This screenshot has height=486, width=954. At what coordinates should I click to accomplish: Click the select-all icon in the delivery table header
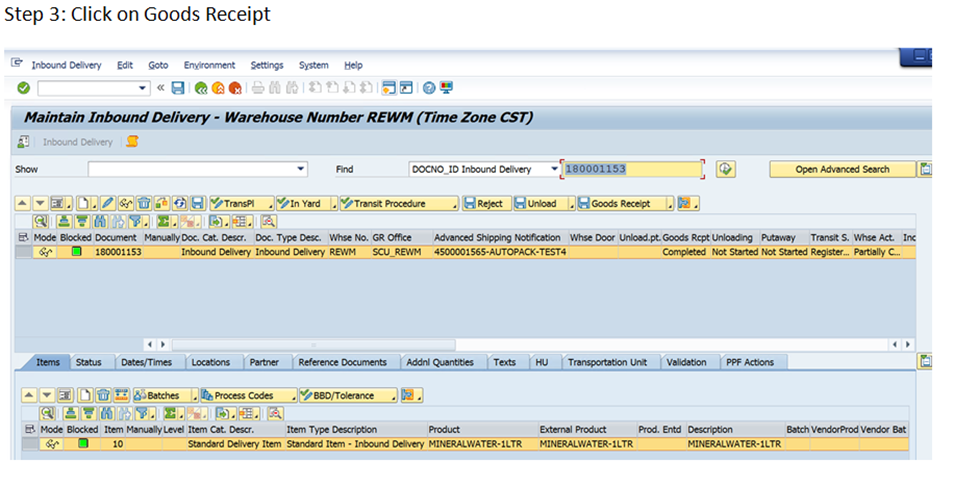pos(23,238)
